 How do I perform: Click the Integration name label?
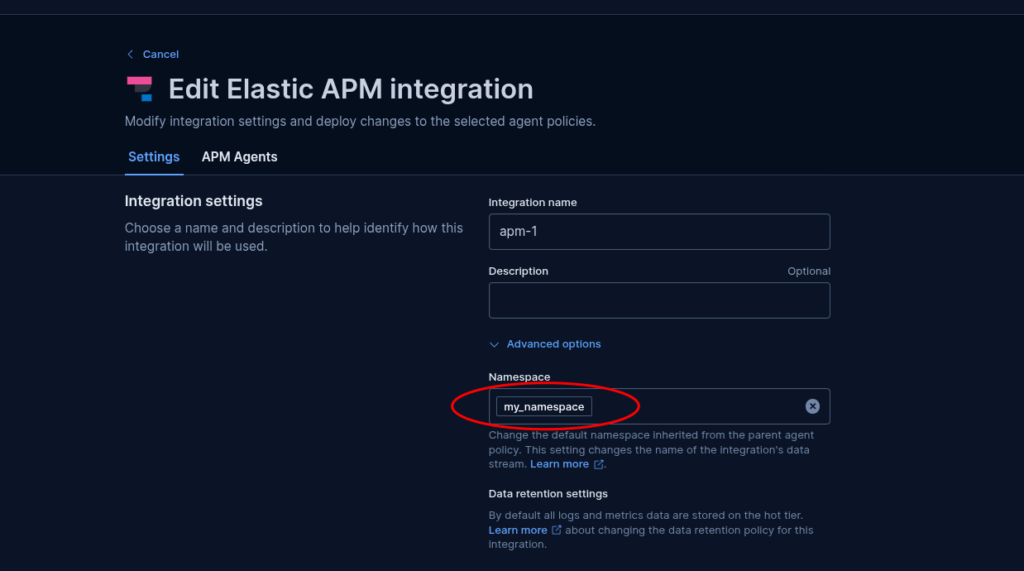tap(532, 203)
